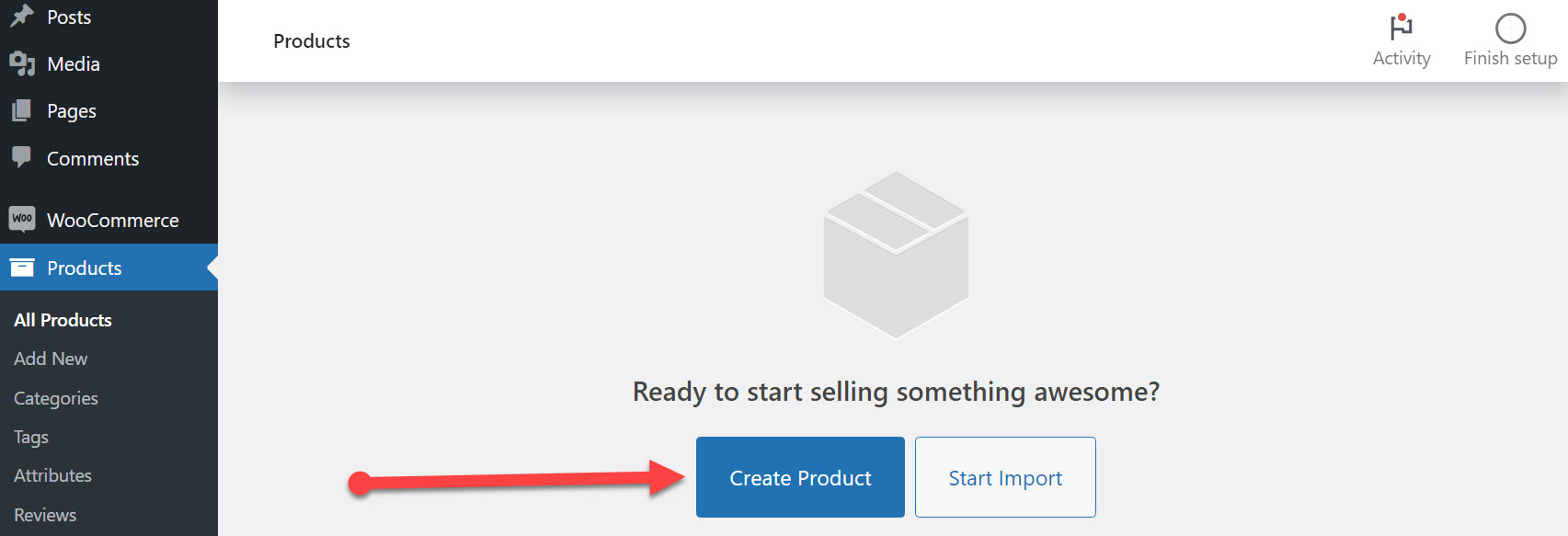Select Add New in Products submenu
Viewport: 1568px width, 536px height.
pos(51,359)
